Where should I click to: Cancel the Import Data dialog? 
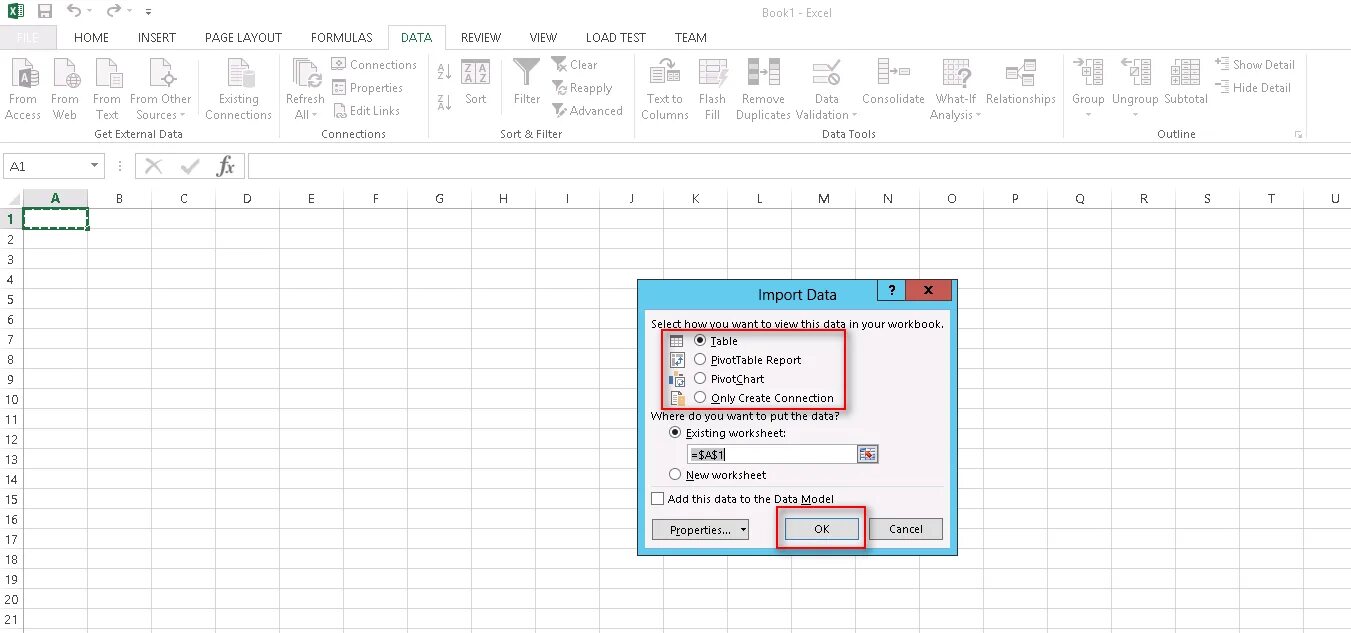coord(905,529)
